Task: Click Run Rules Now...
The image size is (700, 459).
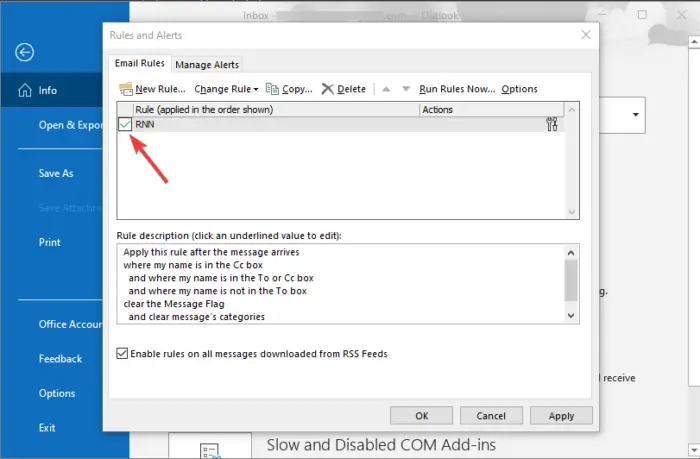Action: point(457,89)
